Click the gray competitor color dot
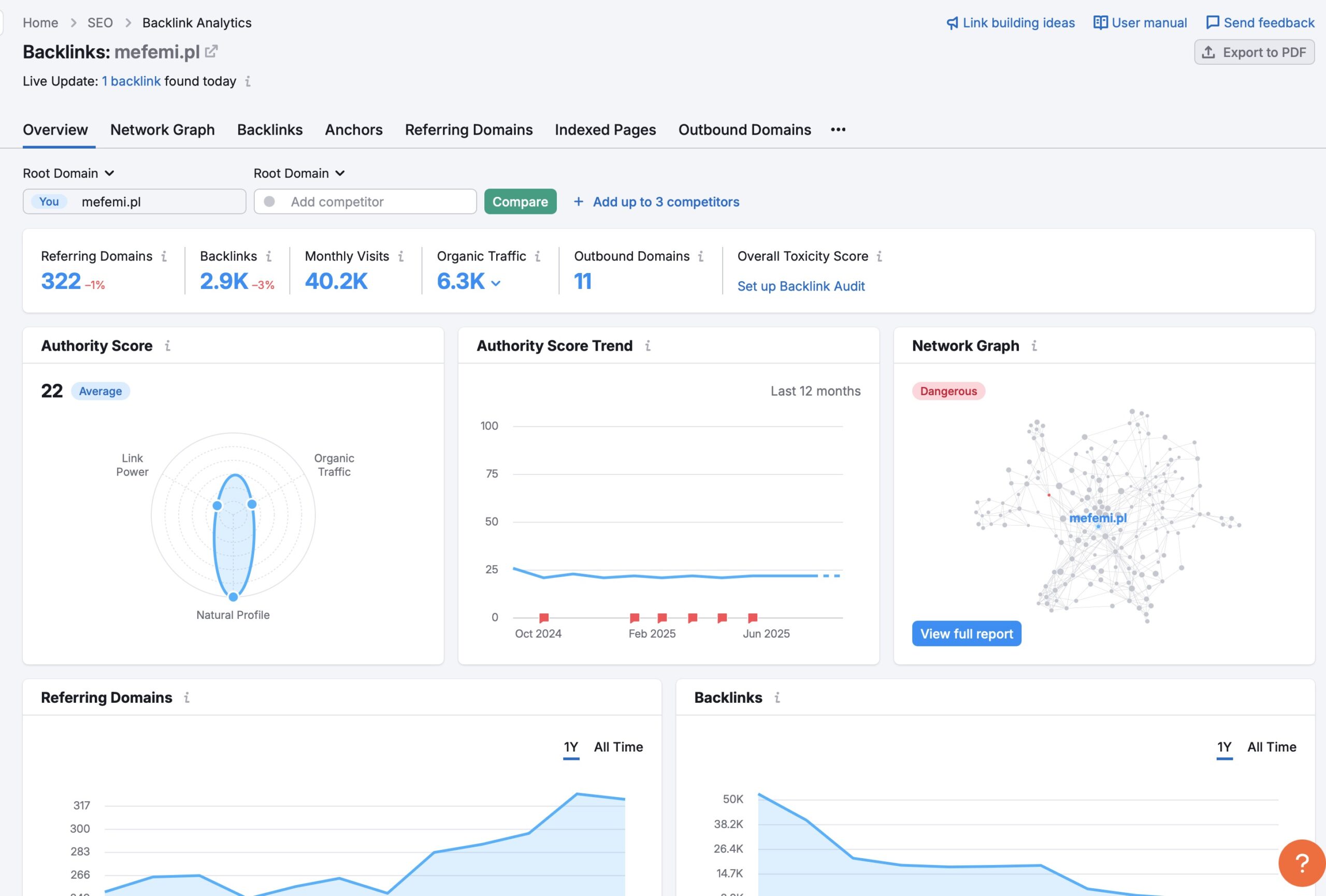Image resolution: width=1326 pixels, height=896 pixels. click(x=269, y=201)
